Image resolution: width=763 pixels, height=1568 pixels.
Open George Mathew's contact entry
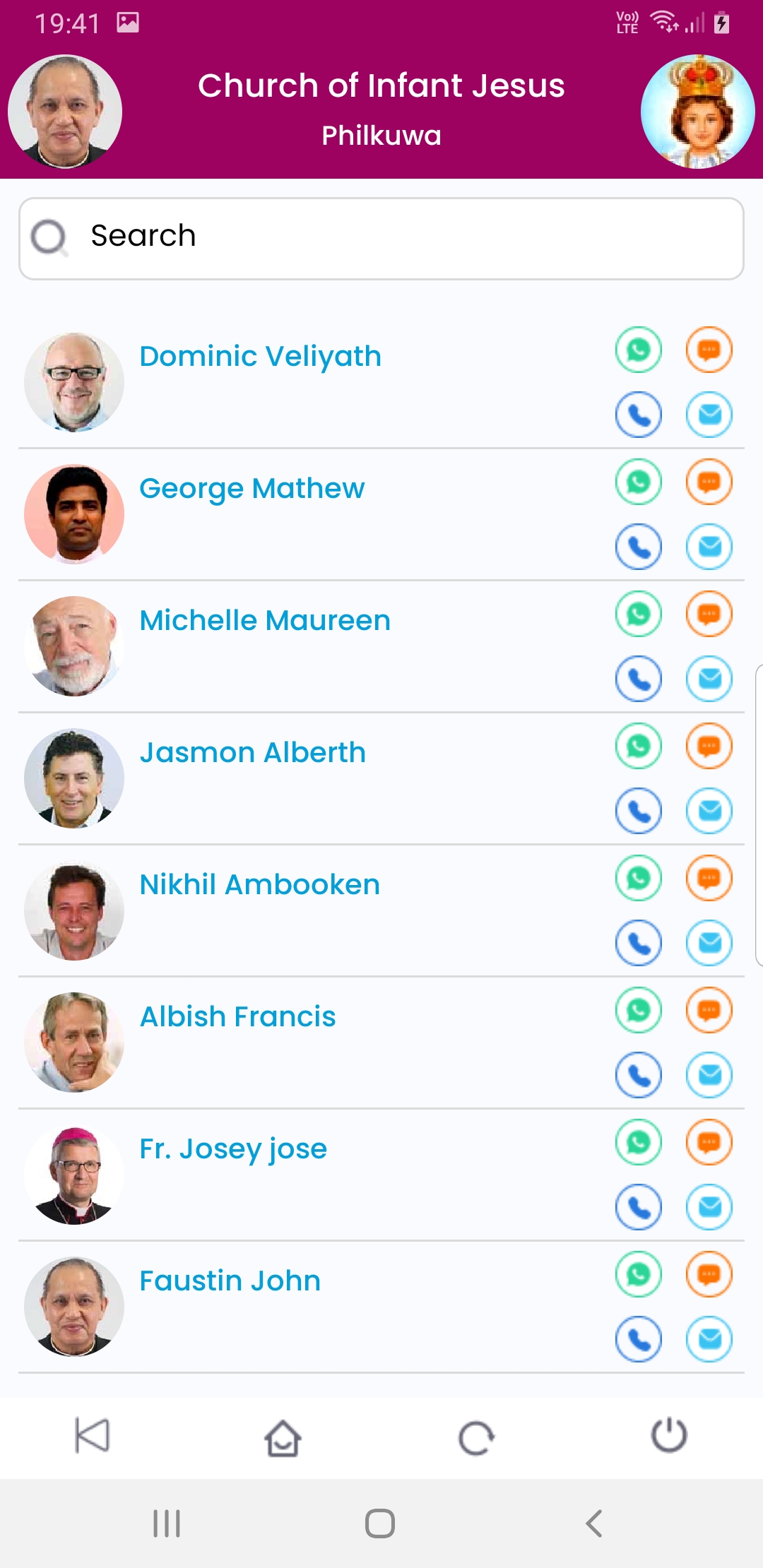[381, 514]
